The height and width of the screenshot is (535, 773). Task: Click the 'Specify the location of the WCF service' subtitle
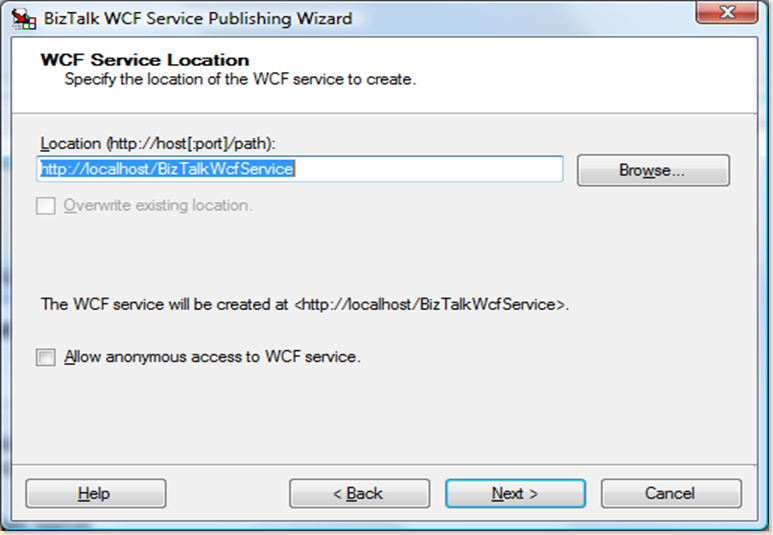click(240, 78)
